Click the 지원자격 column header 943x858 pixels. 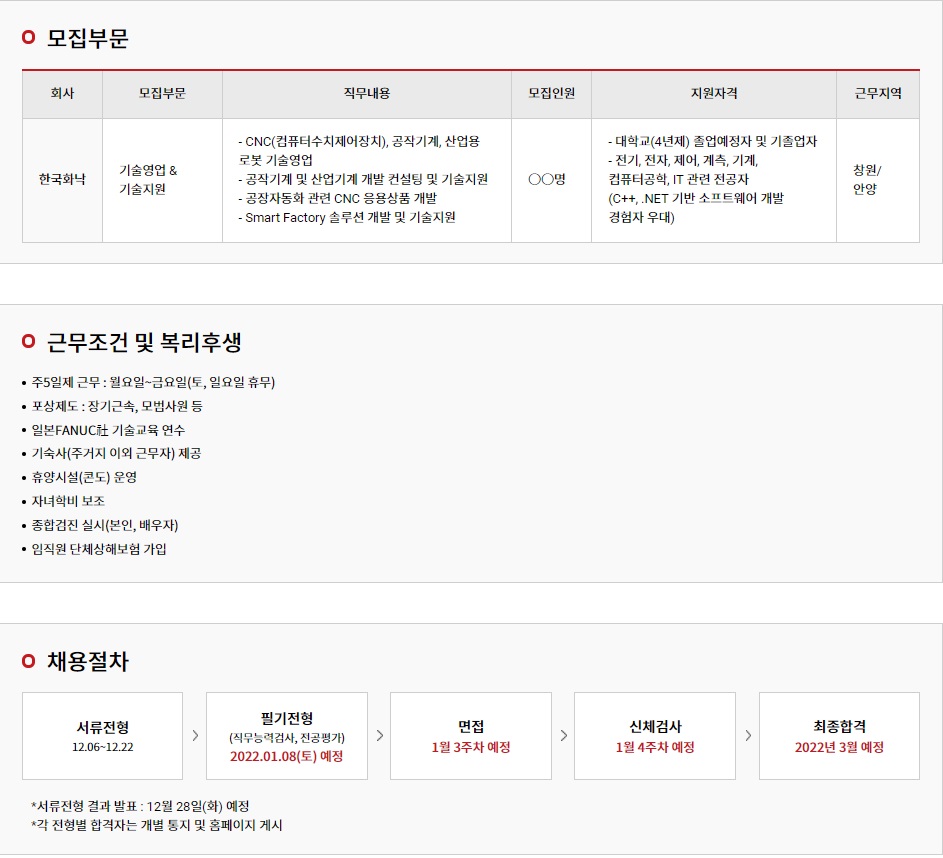tap(713, 94)
